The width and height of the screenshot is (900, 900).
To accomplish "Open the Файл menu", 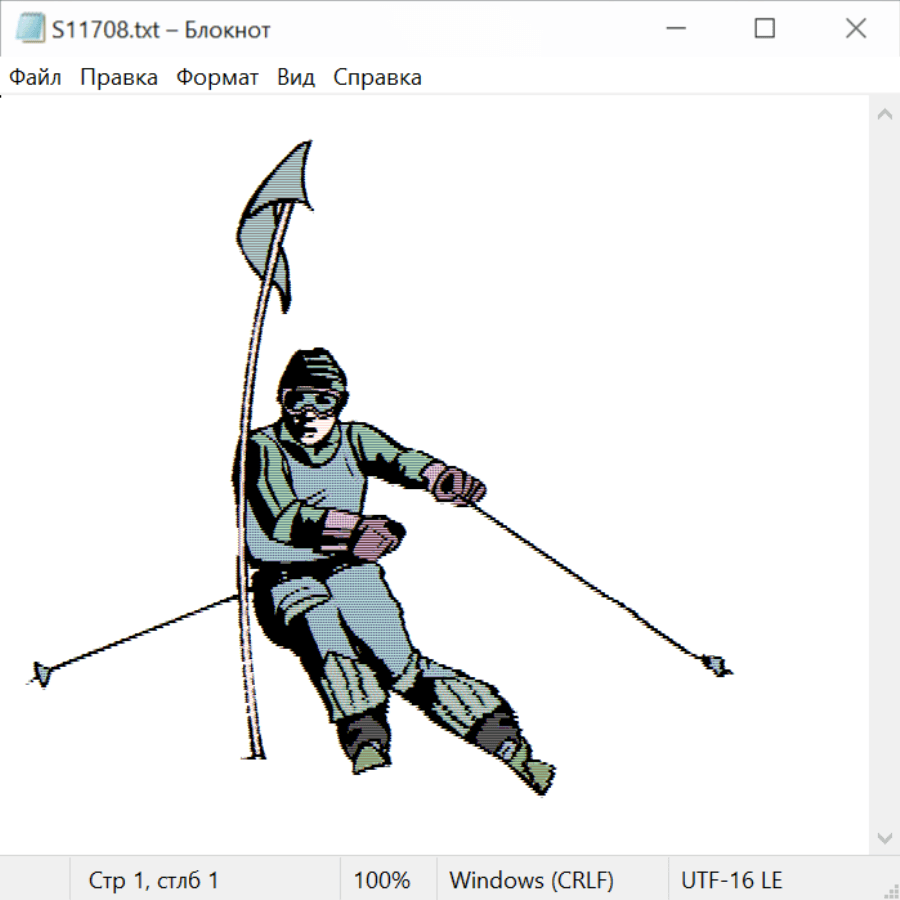I will 35,78.
